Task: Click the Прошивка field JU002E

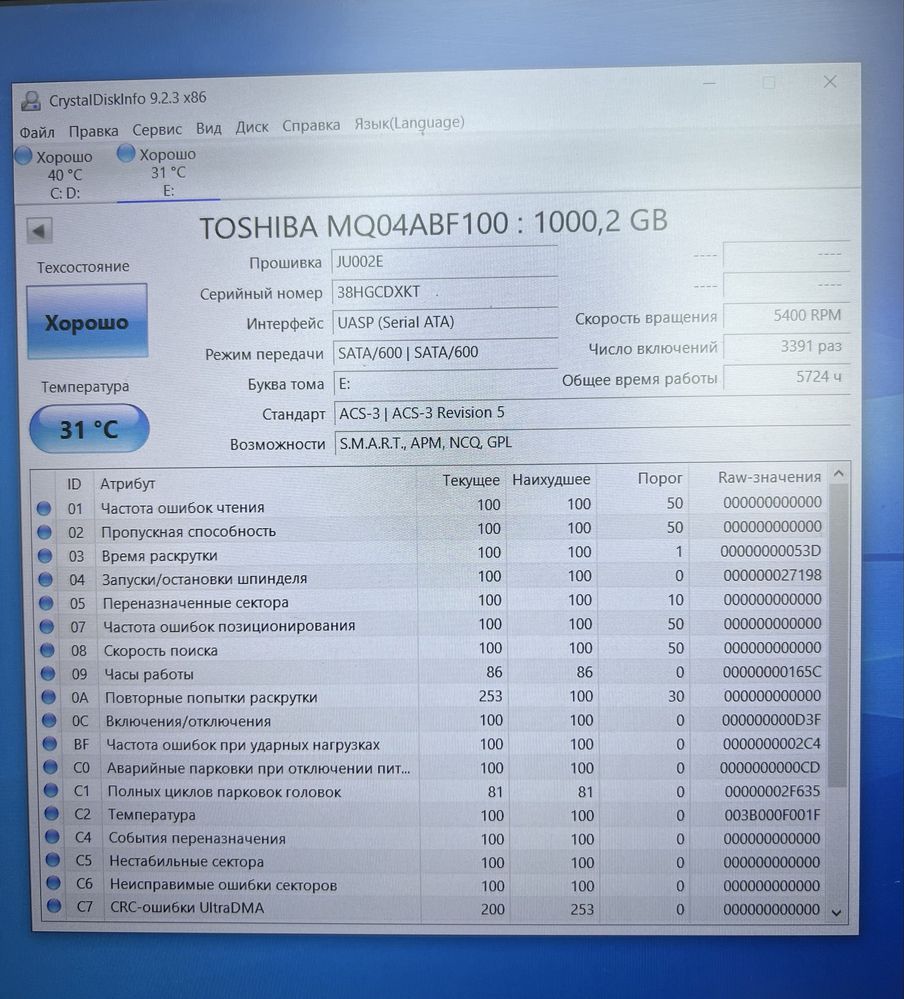Action: pos(444,262)
